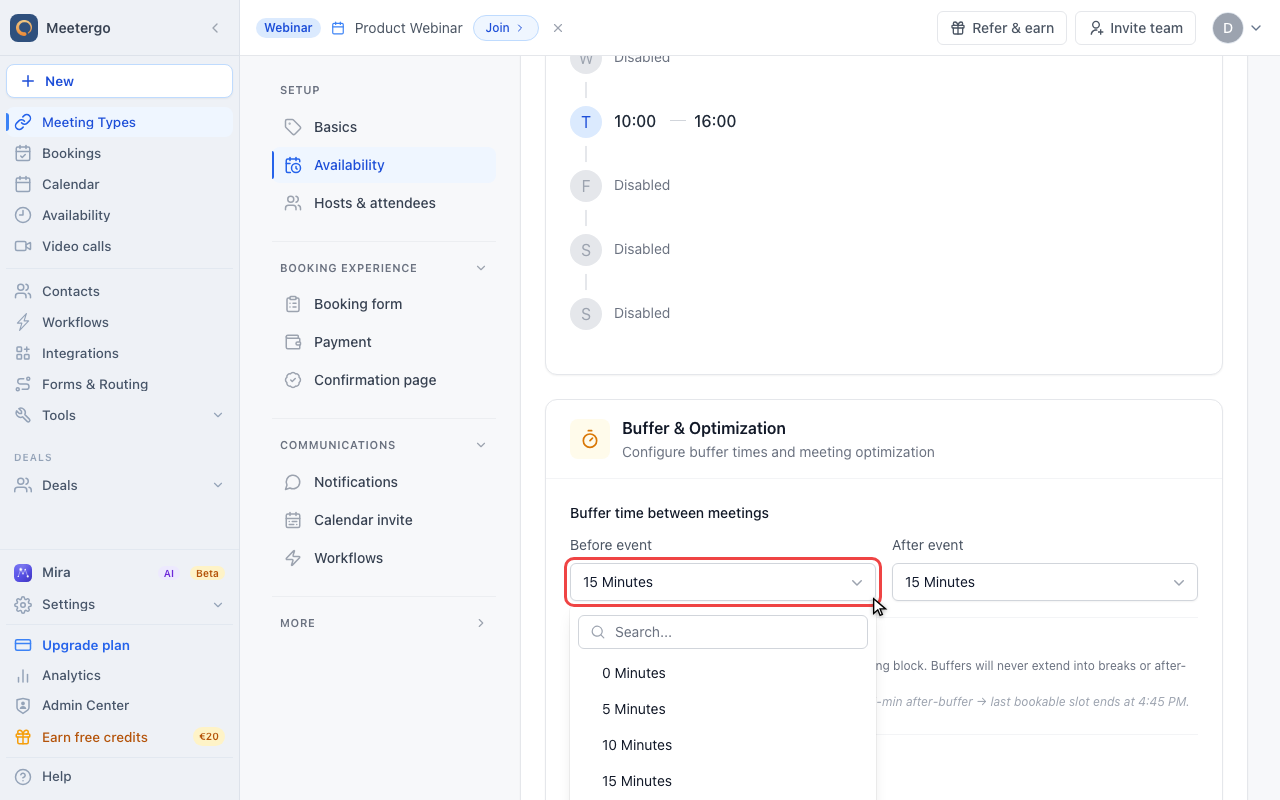Viewport: 1280px width, 800px height.
Task: Click the 16:00 end time for Thursday
Action: click(x=715, y=121)
